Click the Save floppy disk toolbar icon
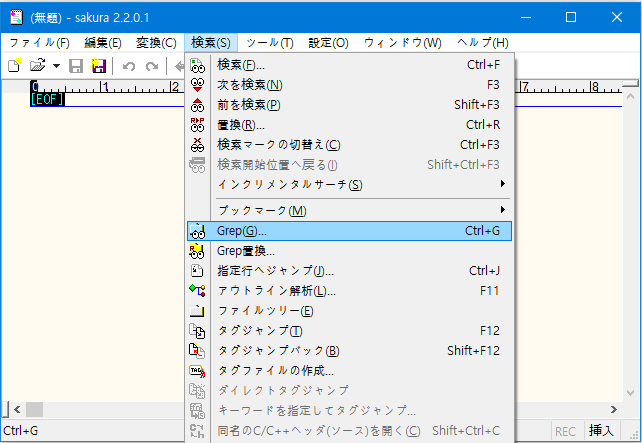Viewport: 642px width, 443px height. click(x=76, y=66)
